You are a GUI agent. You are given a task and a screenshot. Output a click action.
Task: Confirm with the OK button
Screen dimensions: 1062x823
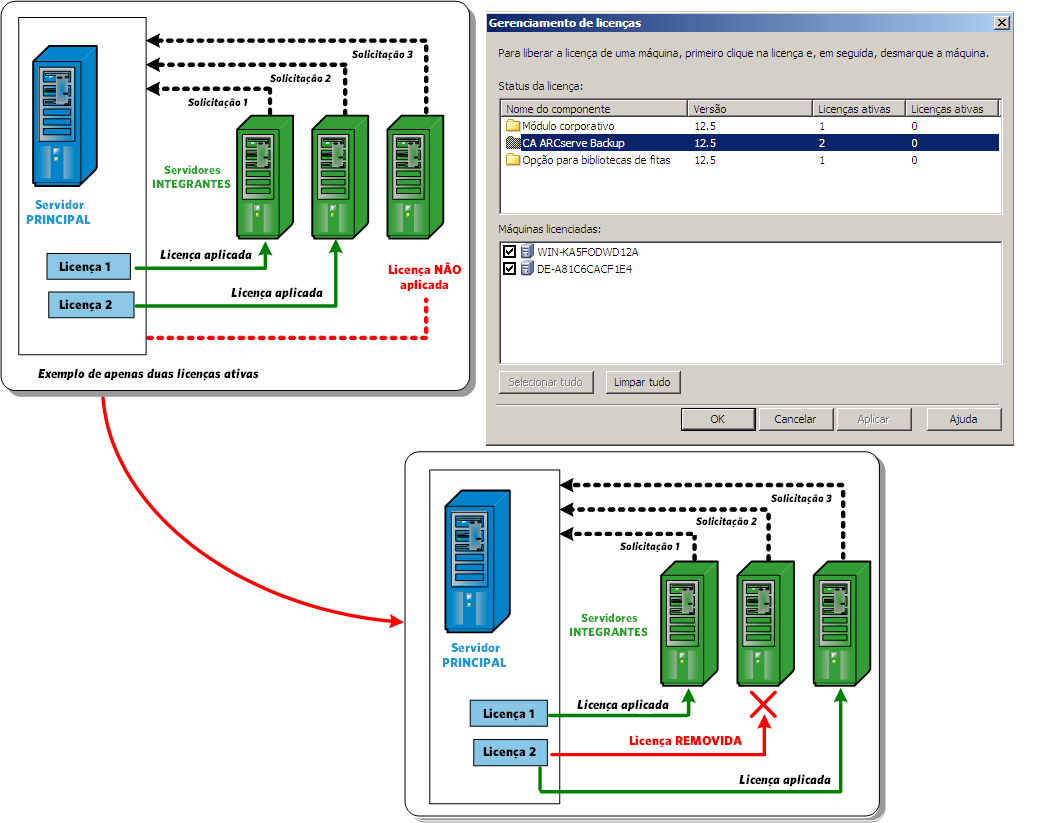[717, 419]
